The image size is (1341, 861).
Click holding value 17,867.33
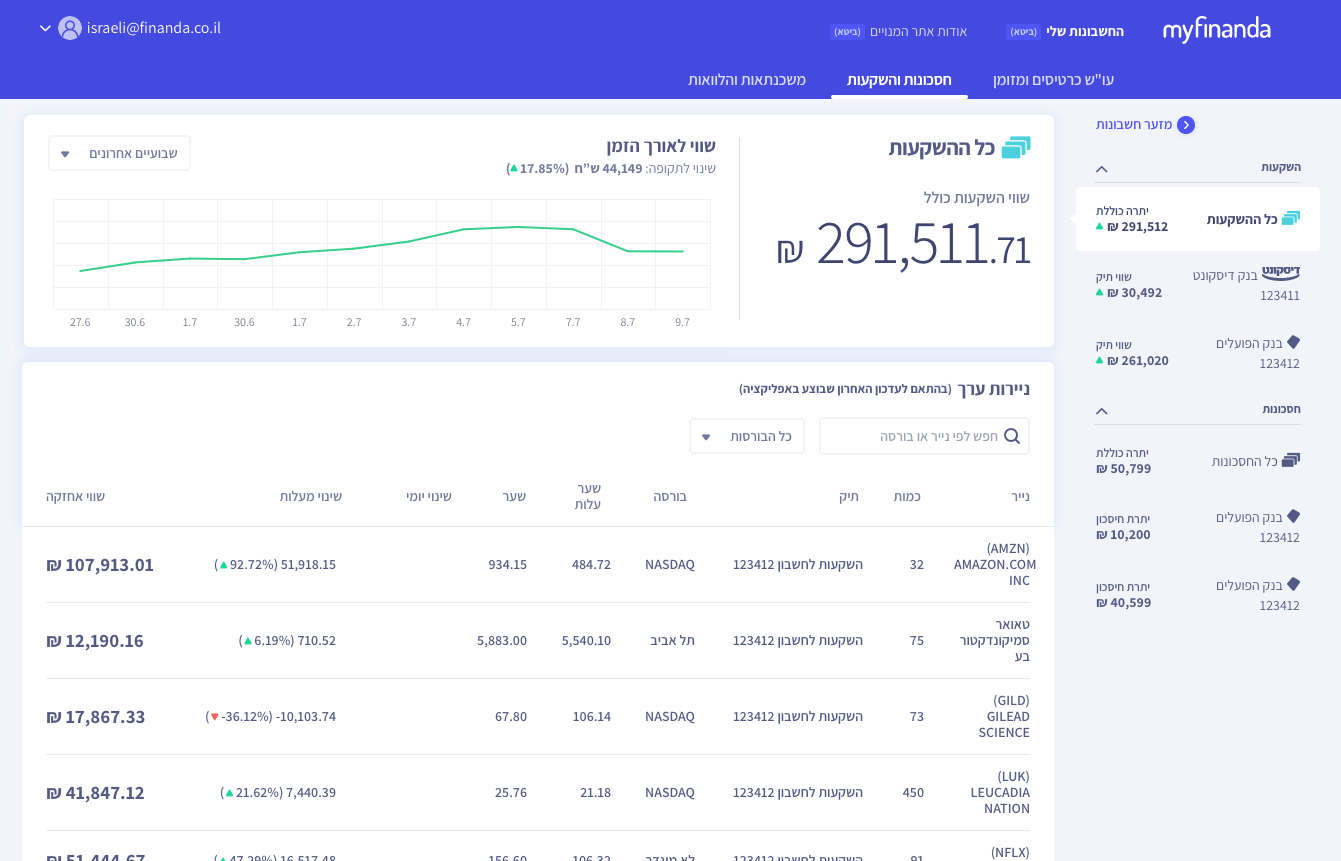pyautogui.click(x=96, y=717)
